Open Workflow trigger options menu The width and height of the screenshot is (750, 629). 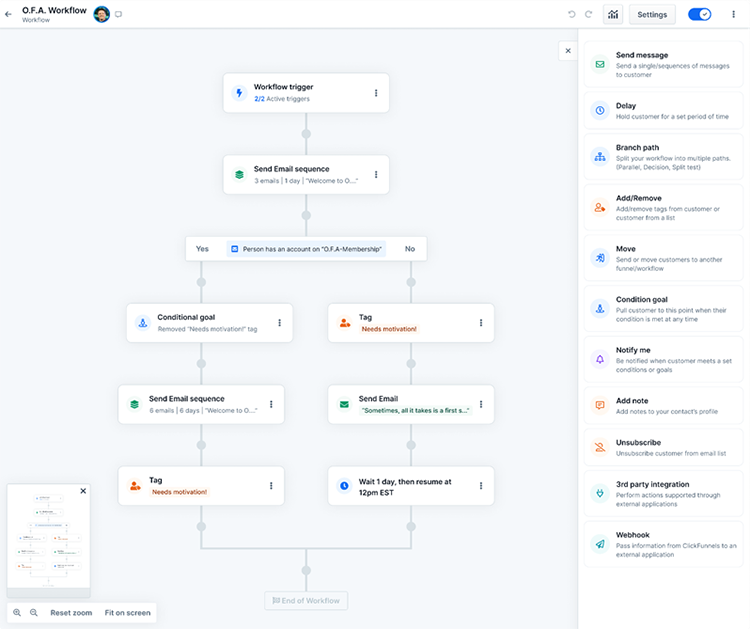pos(376,93)
